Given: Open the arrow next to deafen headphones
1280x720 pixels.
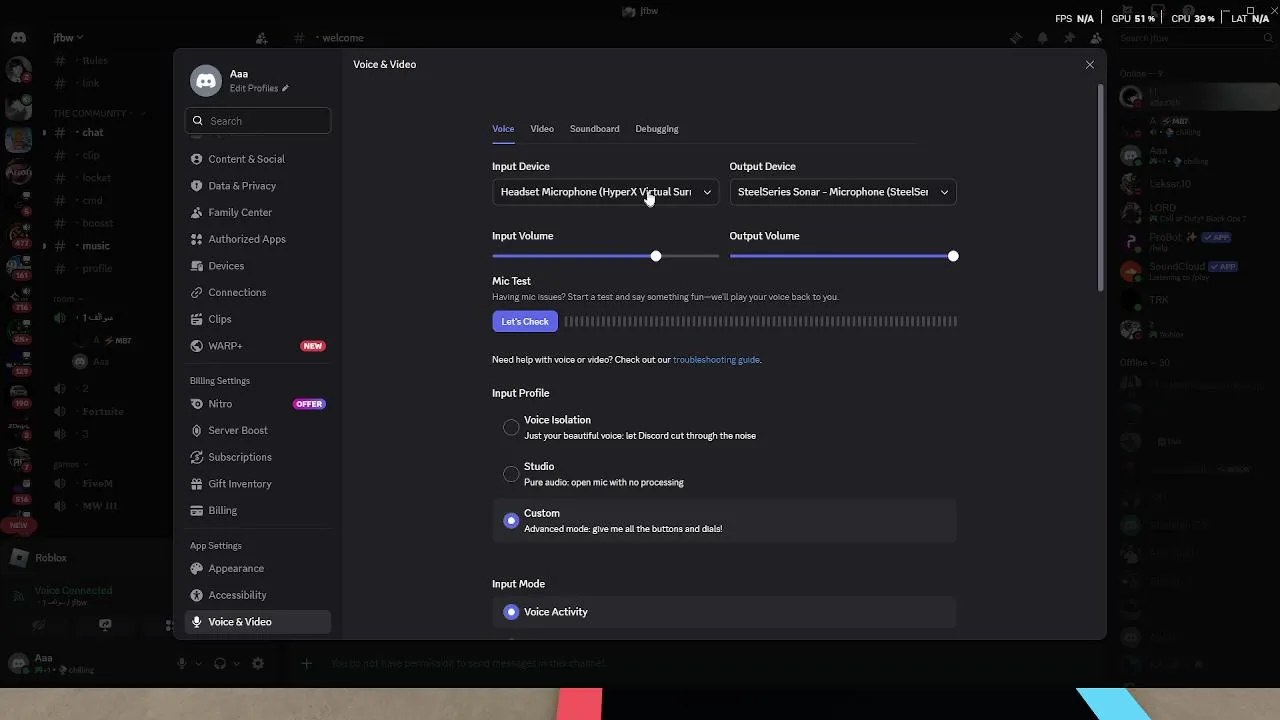Looking at the screenshot, I should (236, 663).
